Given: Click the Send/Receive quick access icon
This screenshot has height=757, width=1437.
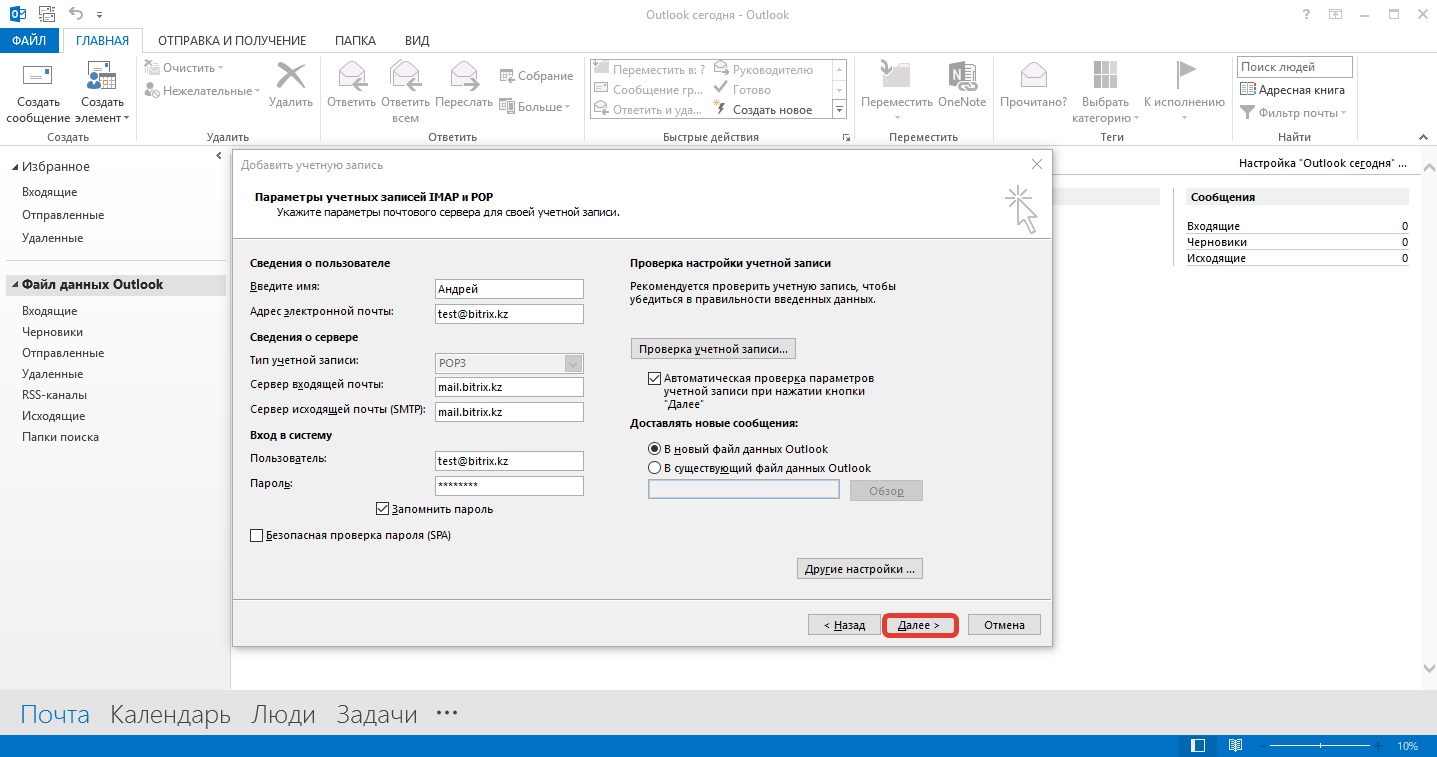Looking at the screenshot, I should tap(46, 15).
